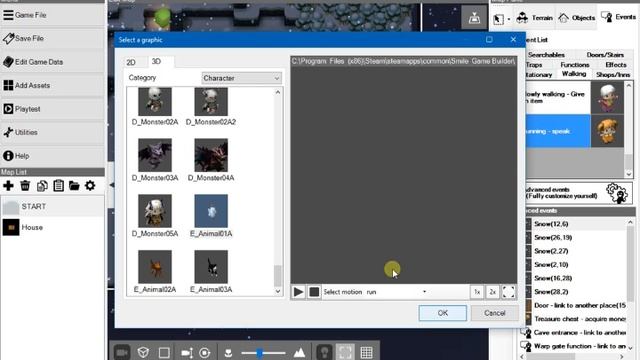Set preview zoom to 1x
Screen dimensions: 640x360
pyautogui.click(x=477, y=292)
